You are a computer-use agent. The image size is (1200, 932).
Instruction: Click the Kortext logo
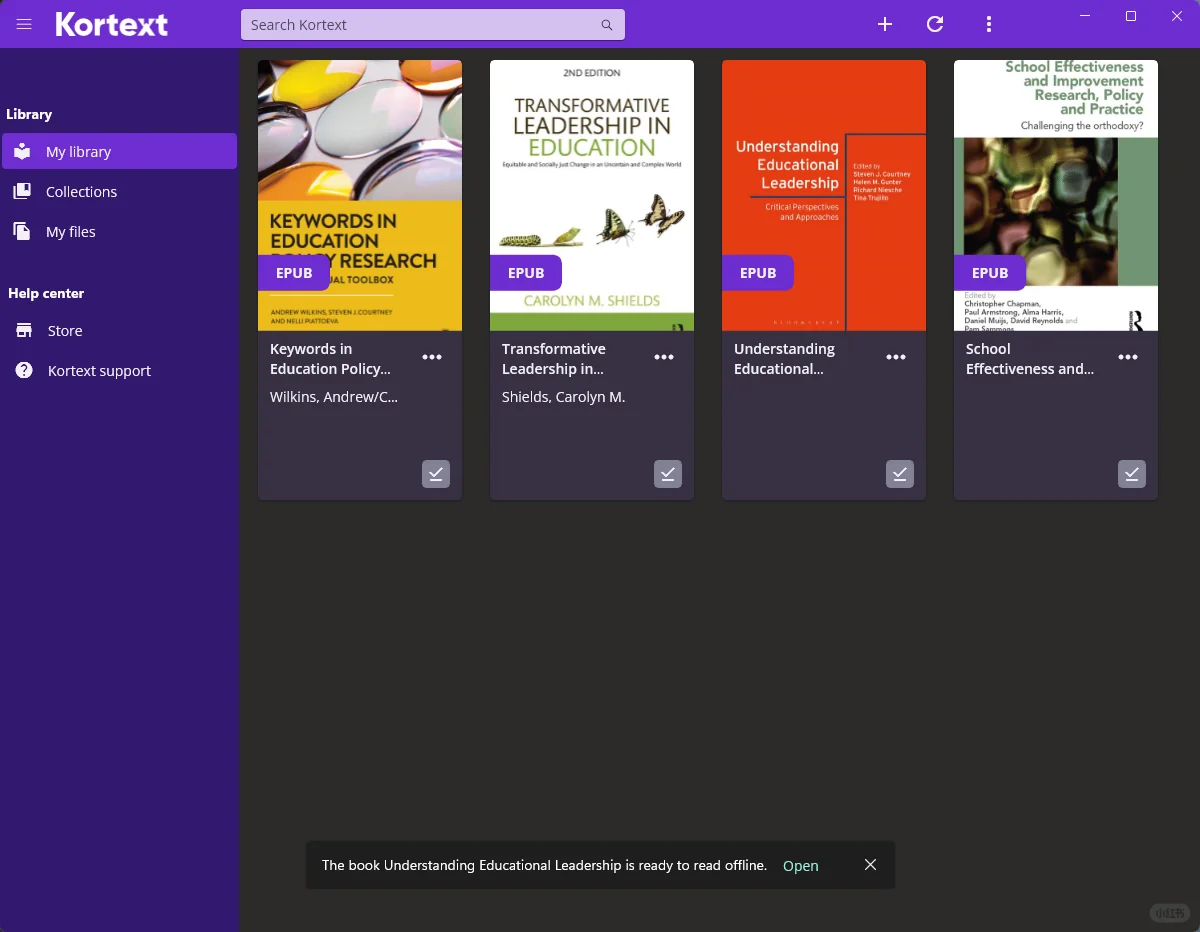point(111,24)
